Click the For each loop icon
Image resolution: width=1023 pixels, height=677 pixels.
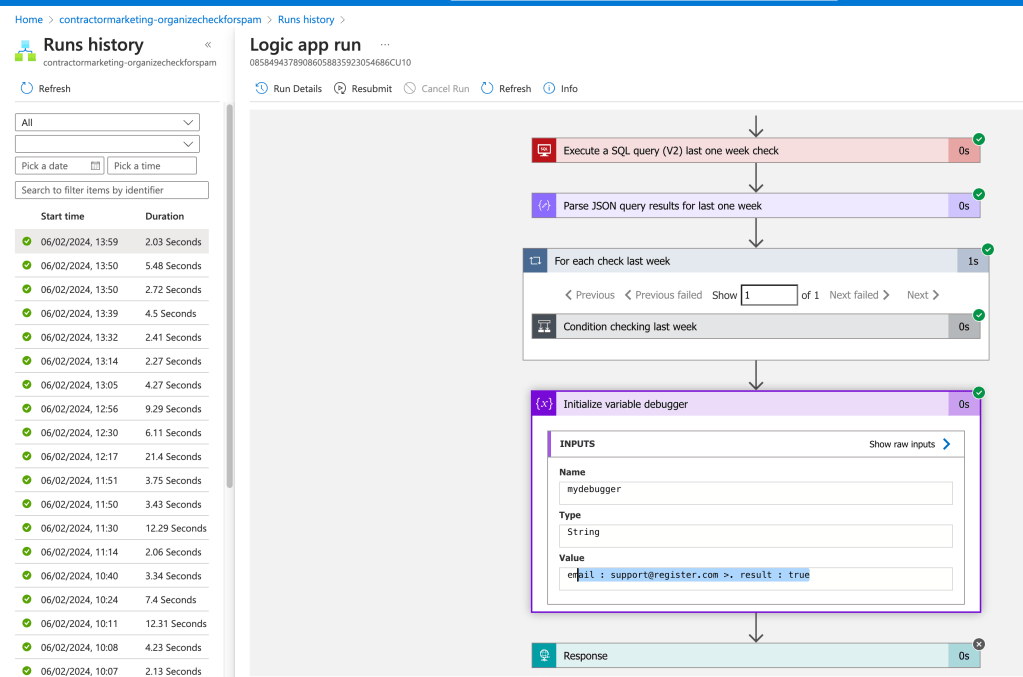[535, 261]
